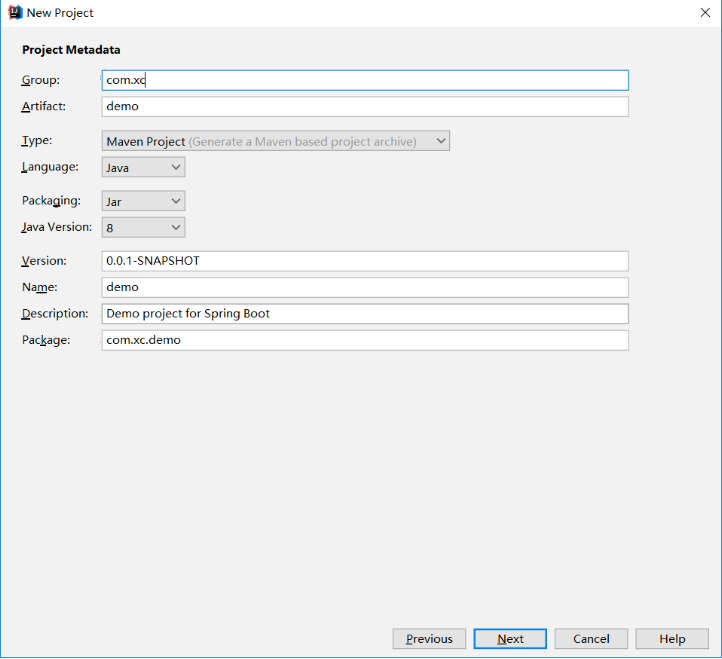Focus the Package field com.xc.demo
The height and width of the screenshot is (659, 722).
point(365,340)
